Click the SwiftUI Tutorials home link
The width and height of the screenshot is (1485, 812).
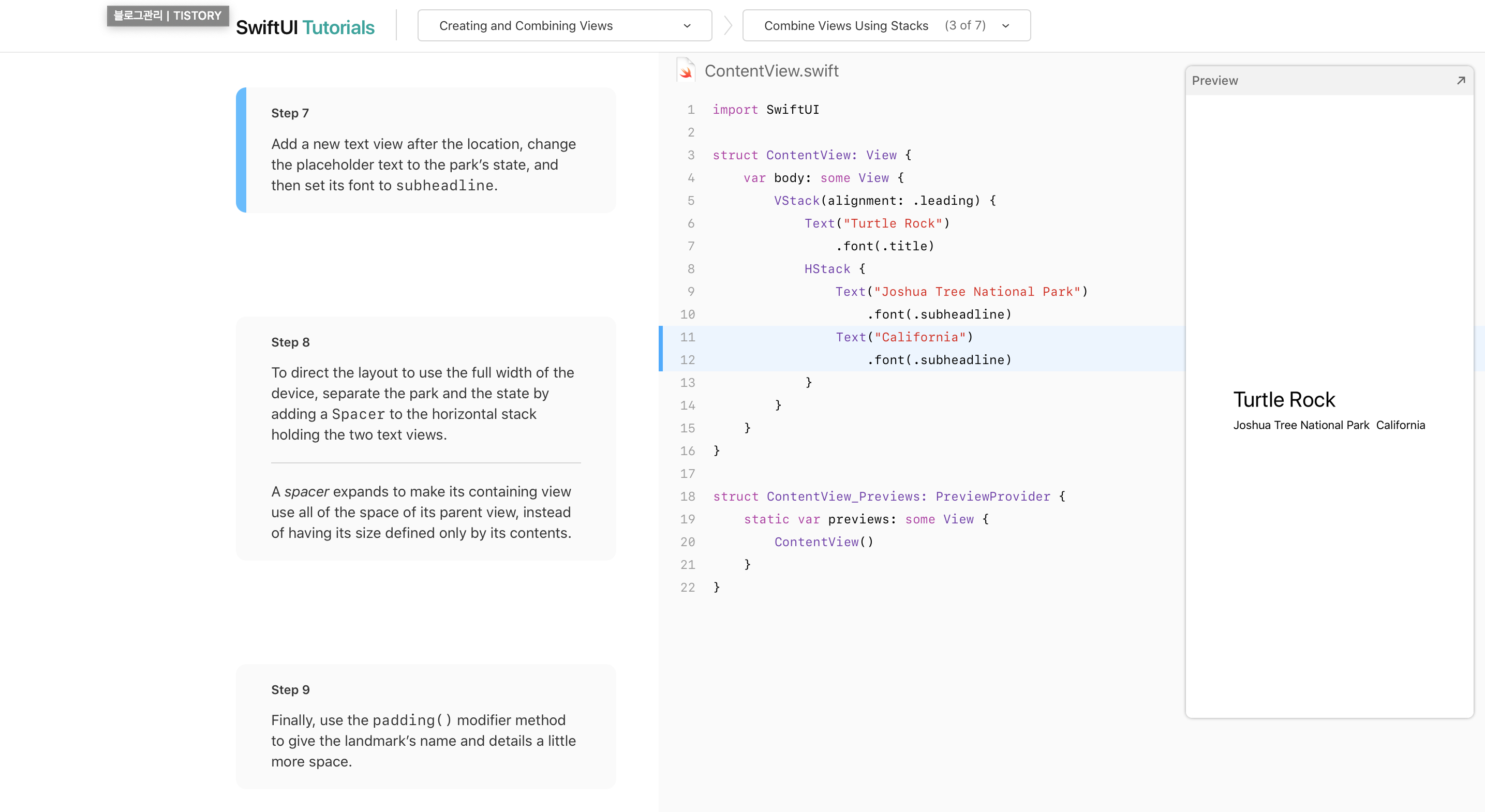coord(305,27)
